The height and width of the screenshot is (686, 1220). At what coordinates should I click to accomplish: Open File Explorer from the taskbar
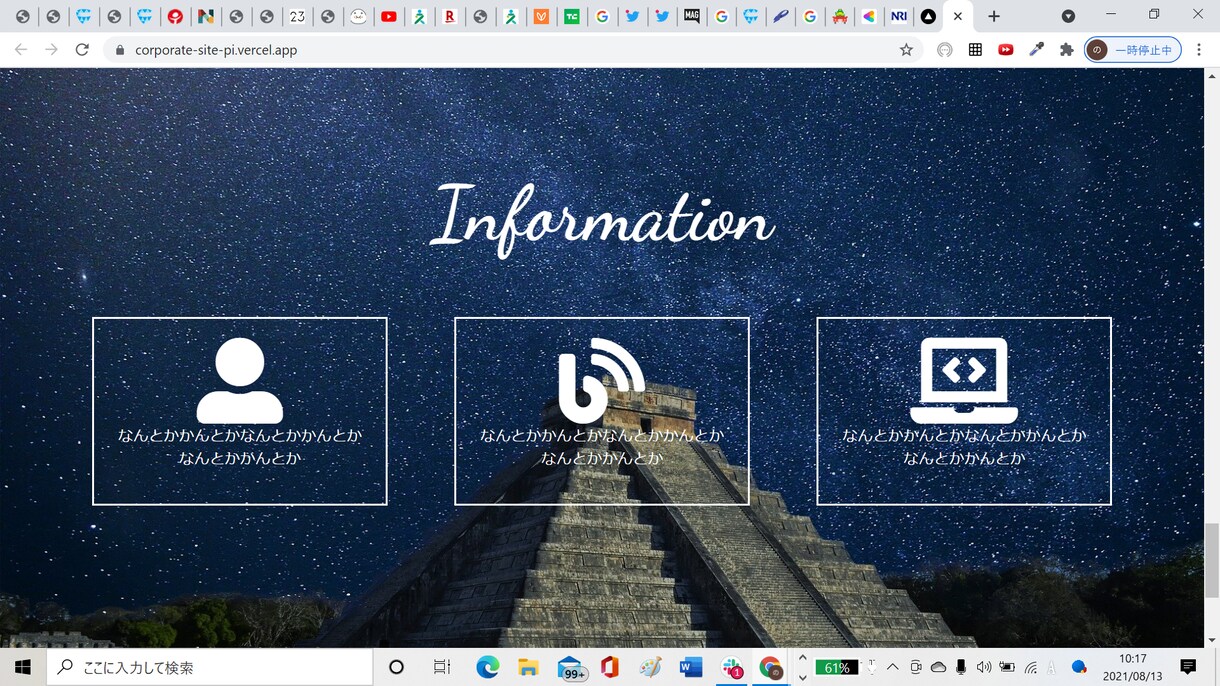pyautogui.click(x=528, y=667)
